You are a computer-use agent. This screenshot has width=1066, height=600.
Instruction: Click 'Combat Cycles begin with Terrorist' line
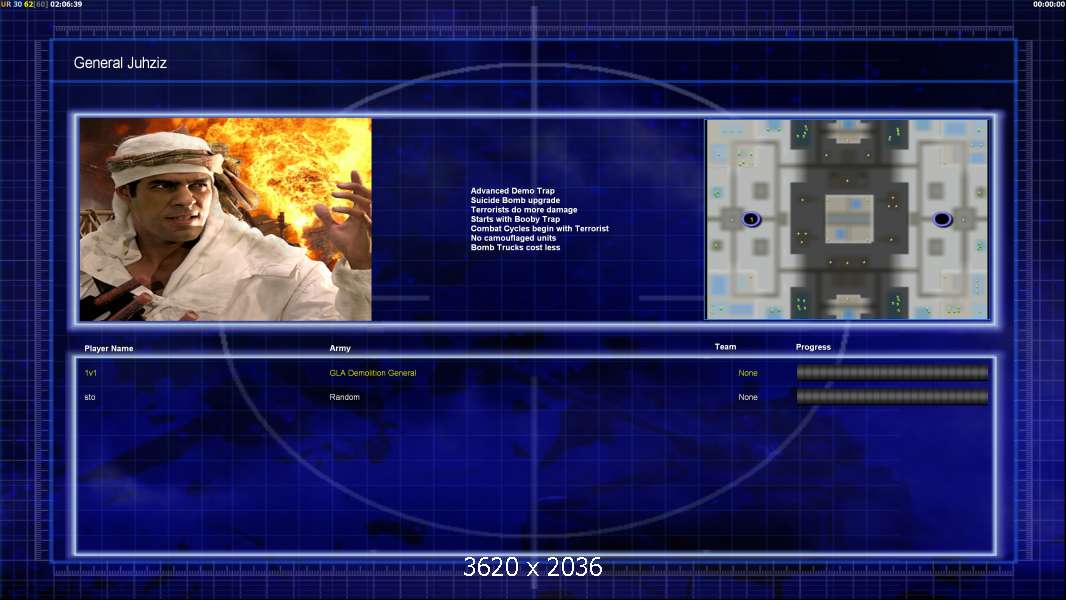coord(540,229)
